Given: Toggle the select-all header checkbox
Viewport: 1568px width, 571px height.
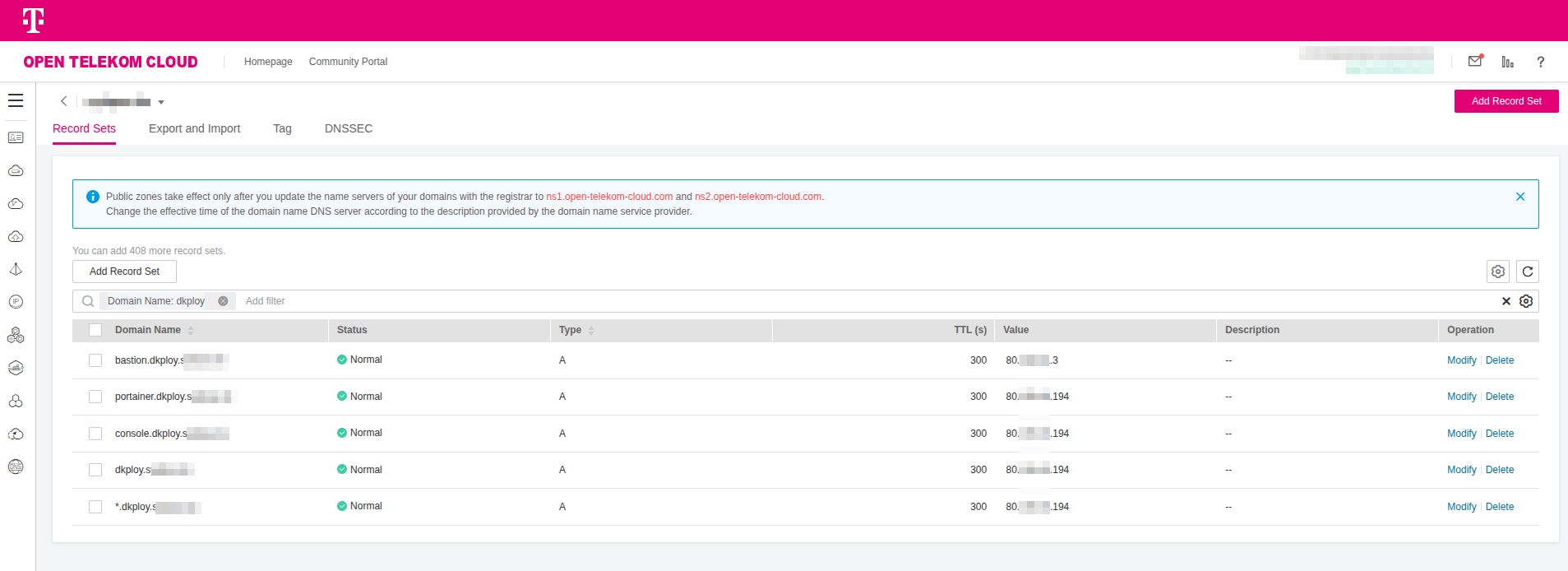Looking at the screenshot, I should click(x=95, y=330).
